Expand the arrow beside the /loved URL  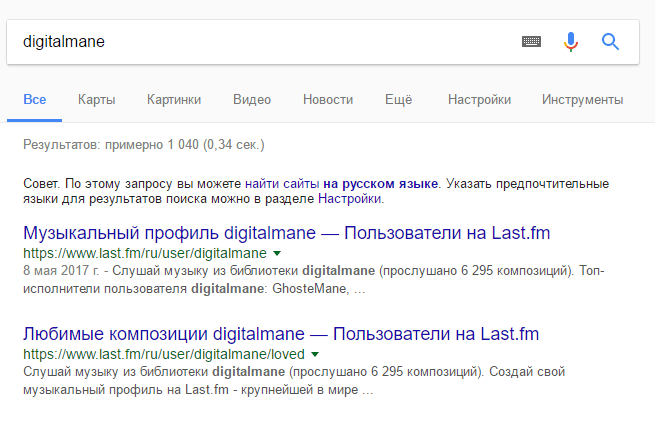(315, 354)
